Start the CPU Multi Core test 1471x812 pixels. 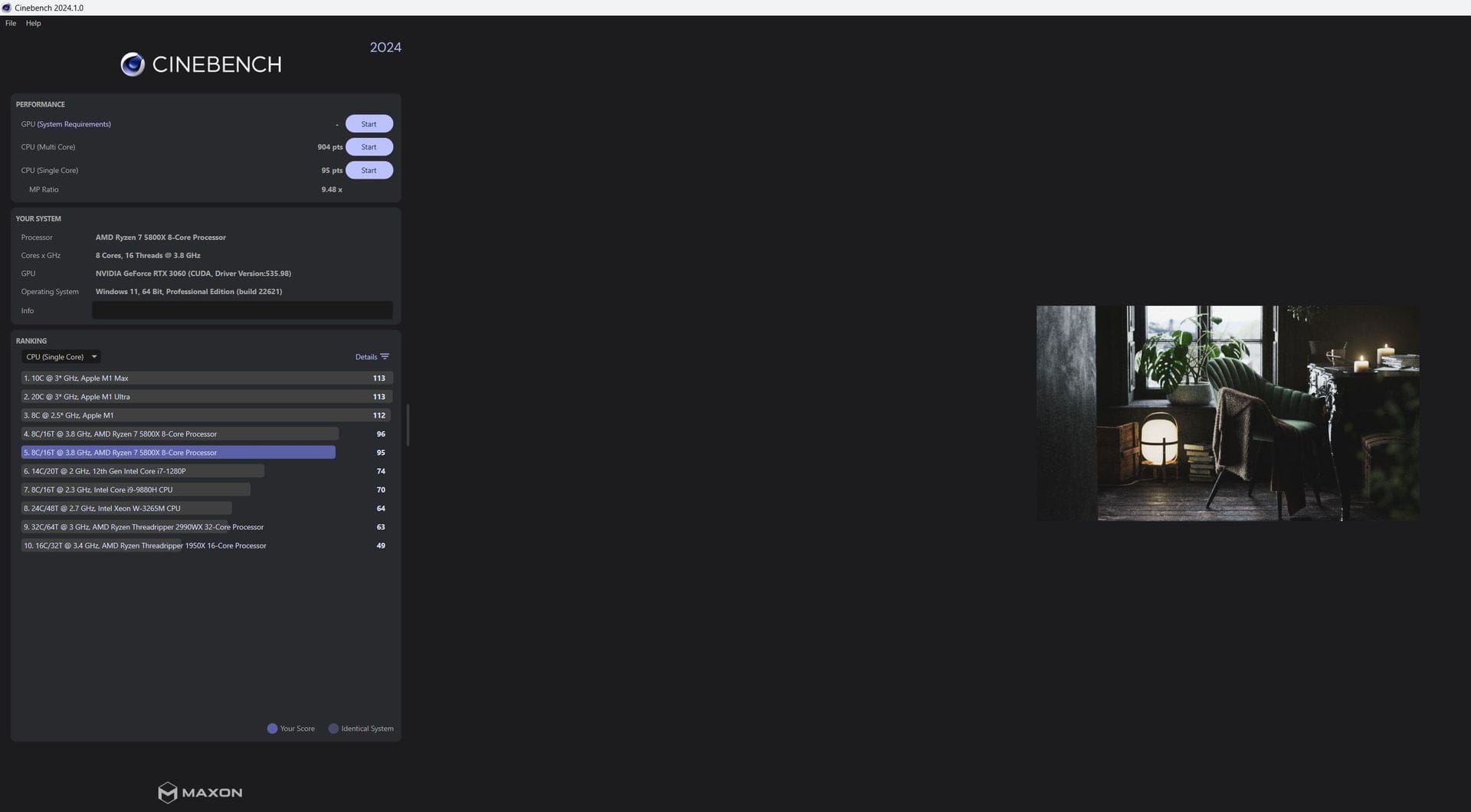369,147
